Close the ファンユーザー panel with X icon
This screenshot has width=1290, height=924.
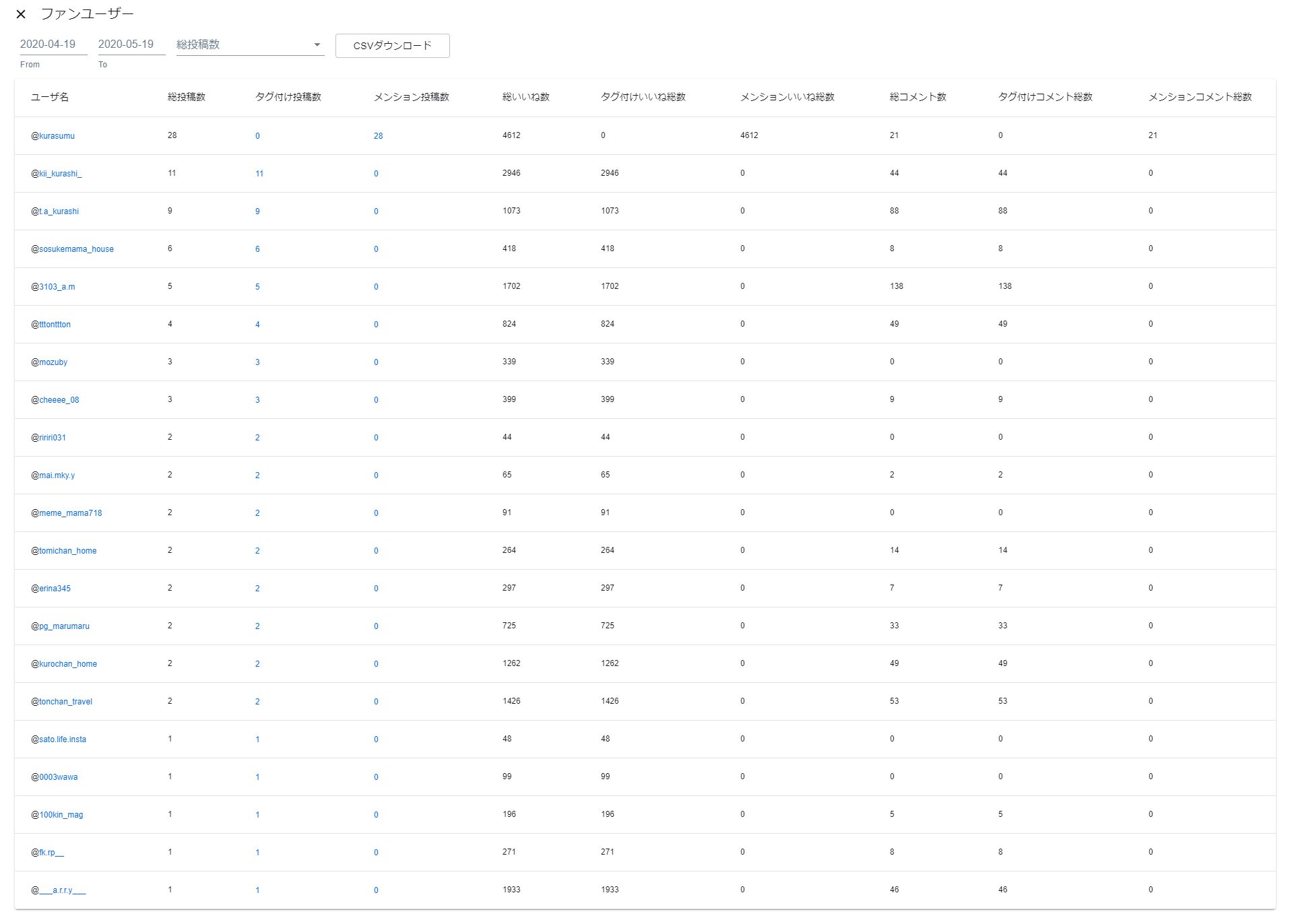click(21, 14)
